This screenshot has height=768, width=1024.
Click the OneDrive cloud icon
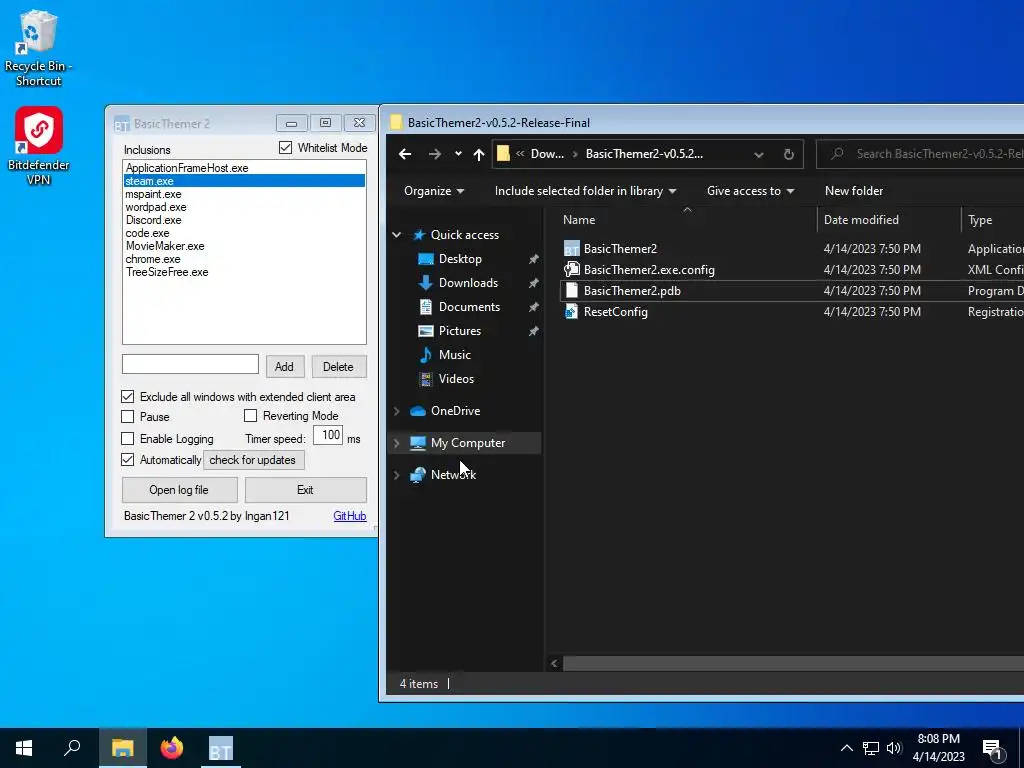(418, 411)
